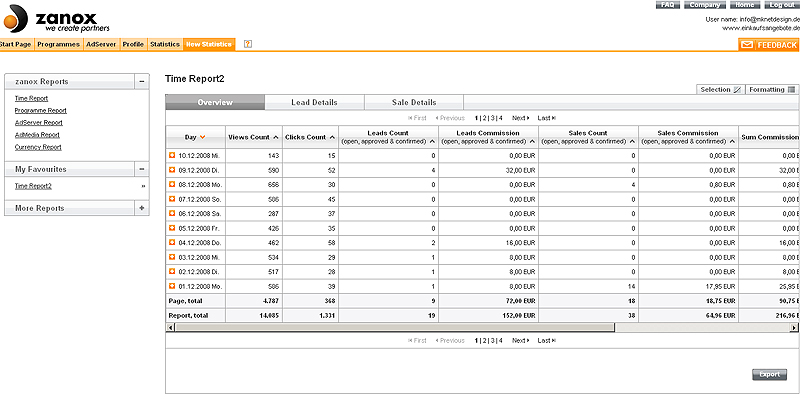This screenshot has height=399, width=800.
Task: Sort by Leads Commission arrow
Action: [x=532, y=141]
